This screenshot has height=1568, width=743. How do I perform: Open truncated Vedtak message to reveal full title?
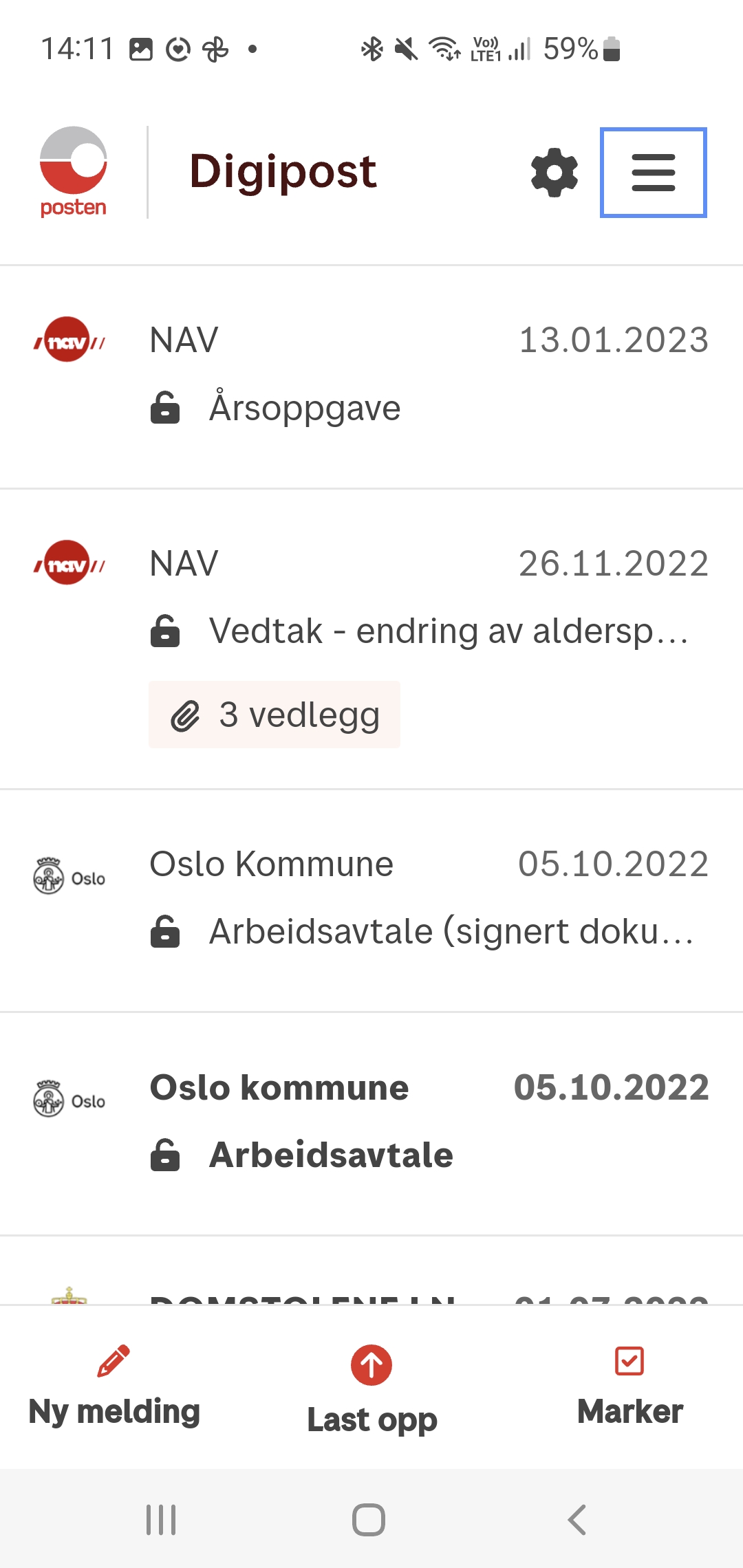(447, 630)
